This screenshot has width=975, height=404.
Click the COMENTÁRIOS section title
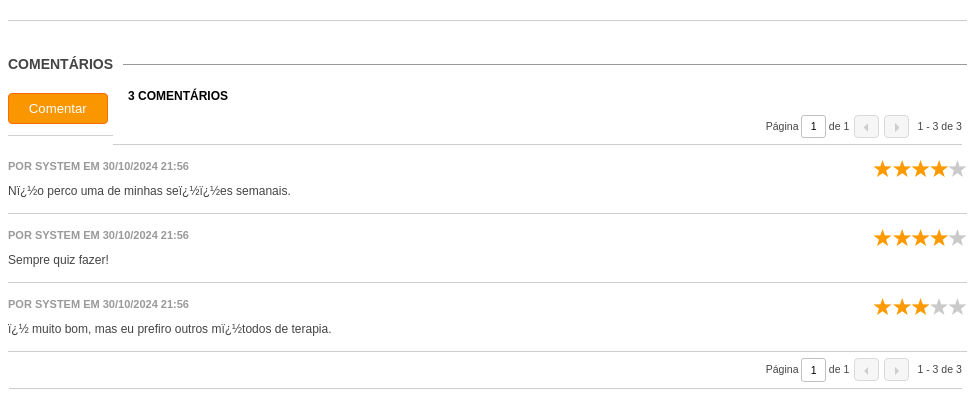(x=60, y=64)
